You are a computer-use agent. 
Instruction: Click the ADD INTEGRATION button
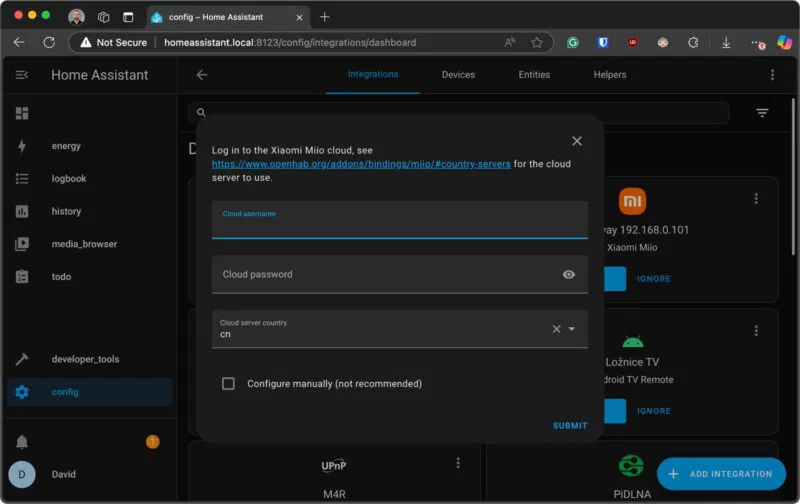click(721, 474)
